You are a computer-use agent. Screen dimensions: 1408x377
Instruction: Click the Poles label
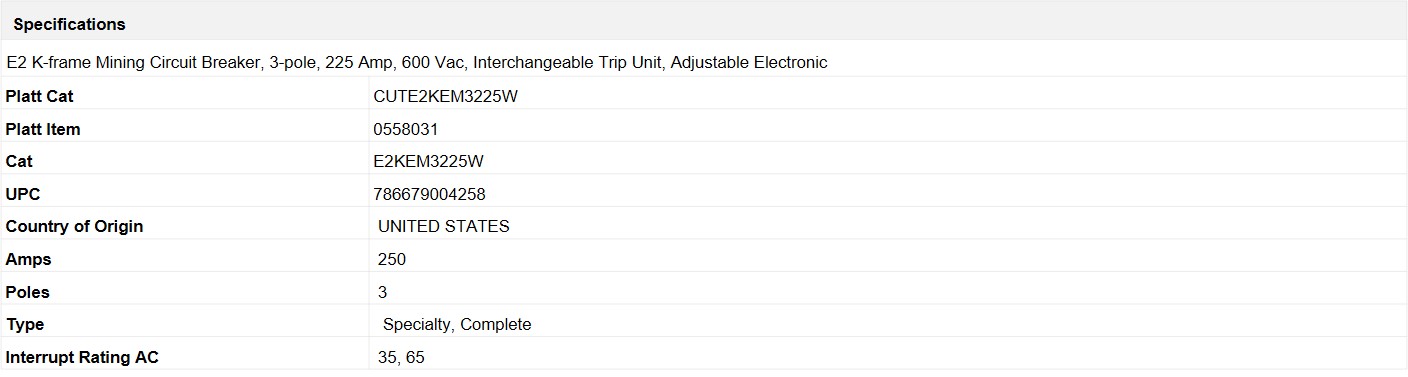pyautogui.click(x=27, y=292)
